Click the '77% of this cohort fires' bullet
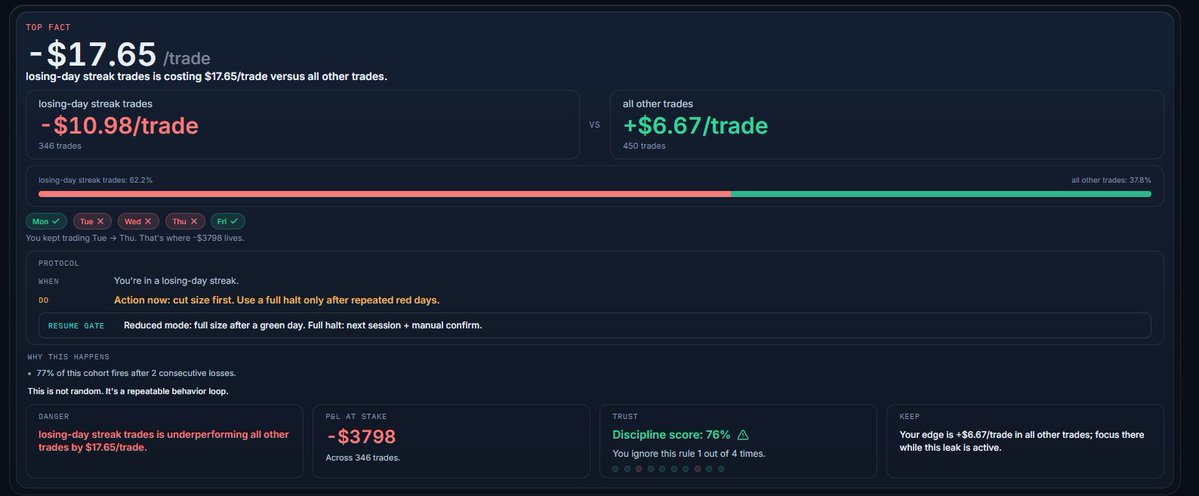Viewport: 1199px width, 496px height. (136, 374)
